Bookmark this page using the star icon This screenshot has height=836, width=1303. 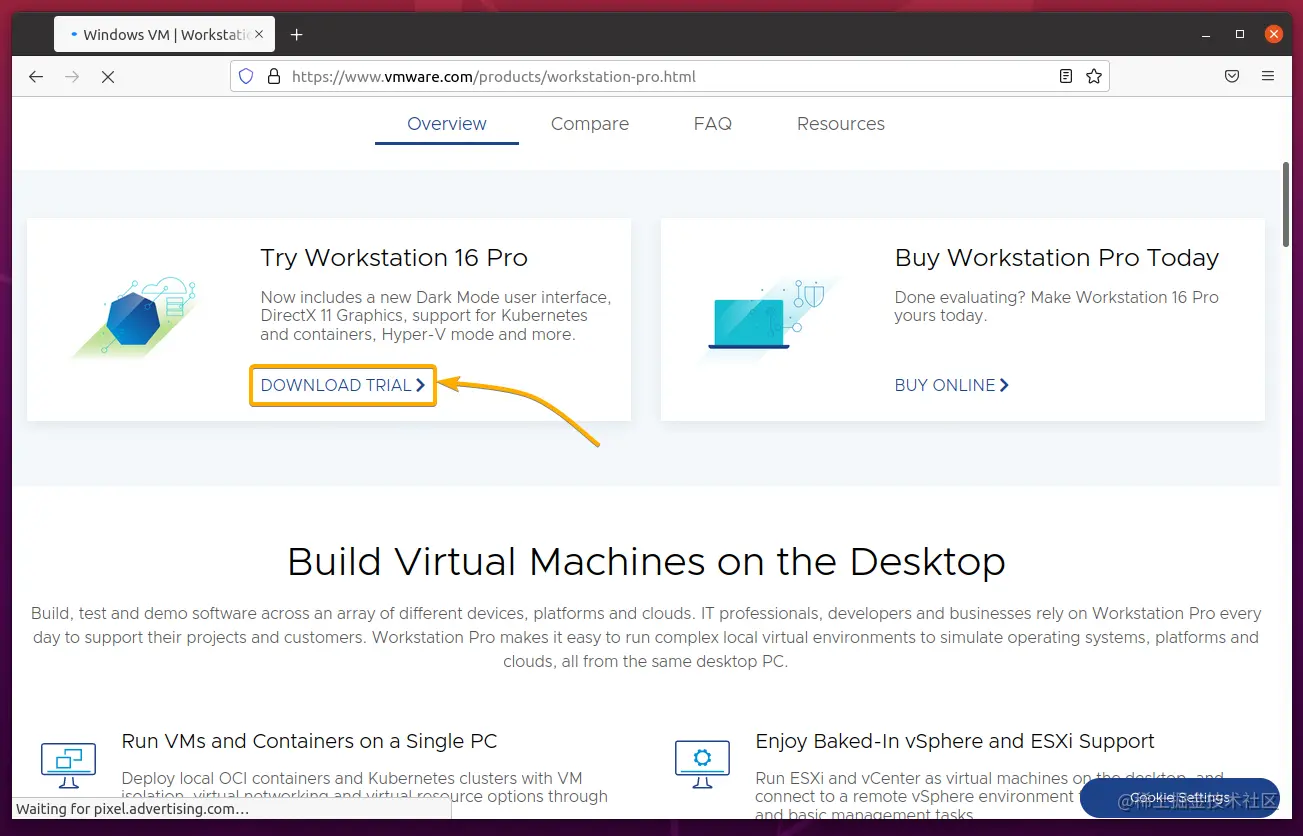(x=1093, y=76)
